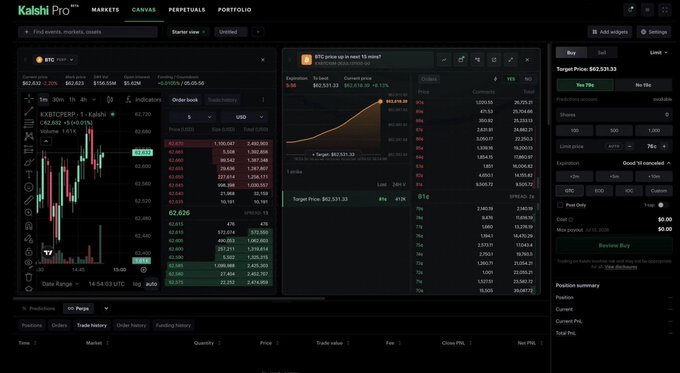Select the ruler measure tool
This screenshot has width=680, height=373.
[x=29, y=200]
